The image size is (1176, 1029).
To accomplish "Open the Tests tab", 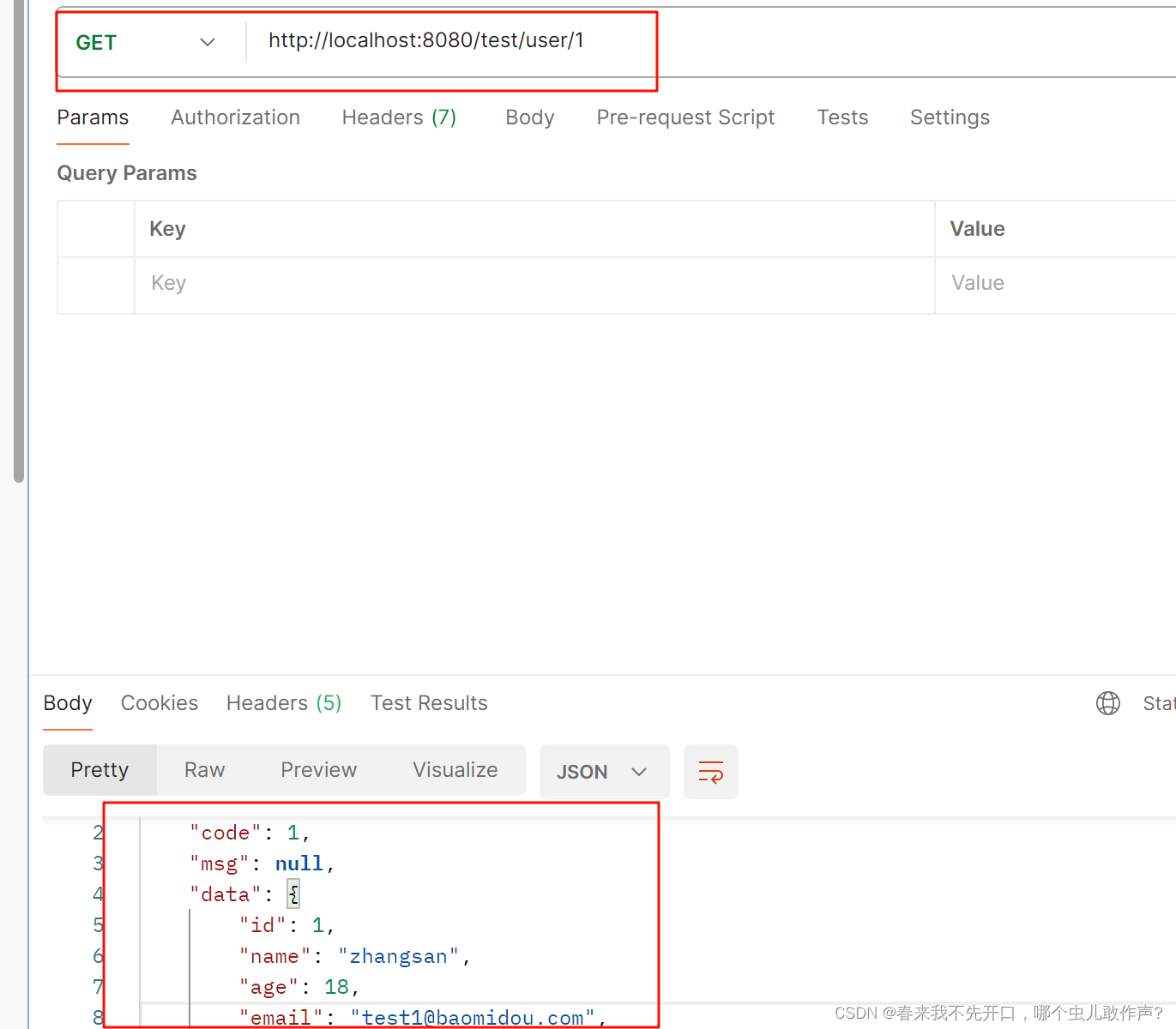I will click(x=842, y=117).
